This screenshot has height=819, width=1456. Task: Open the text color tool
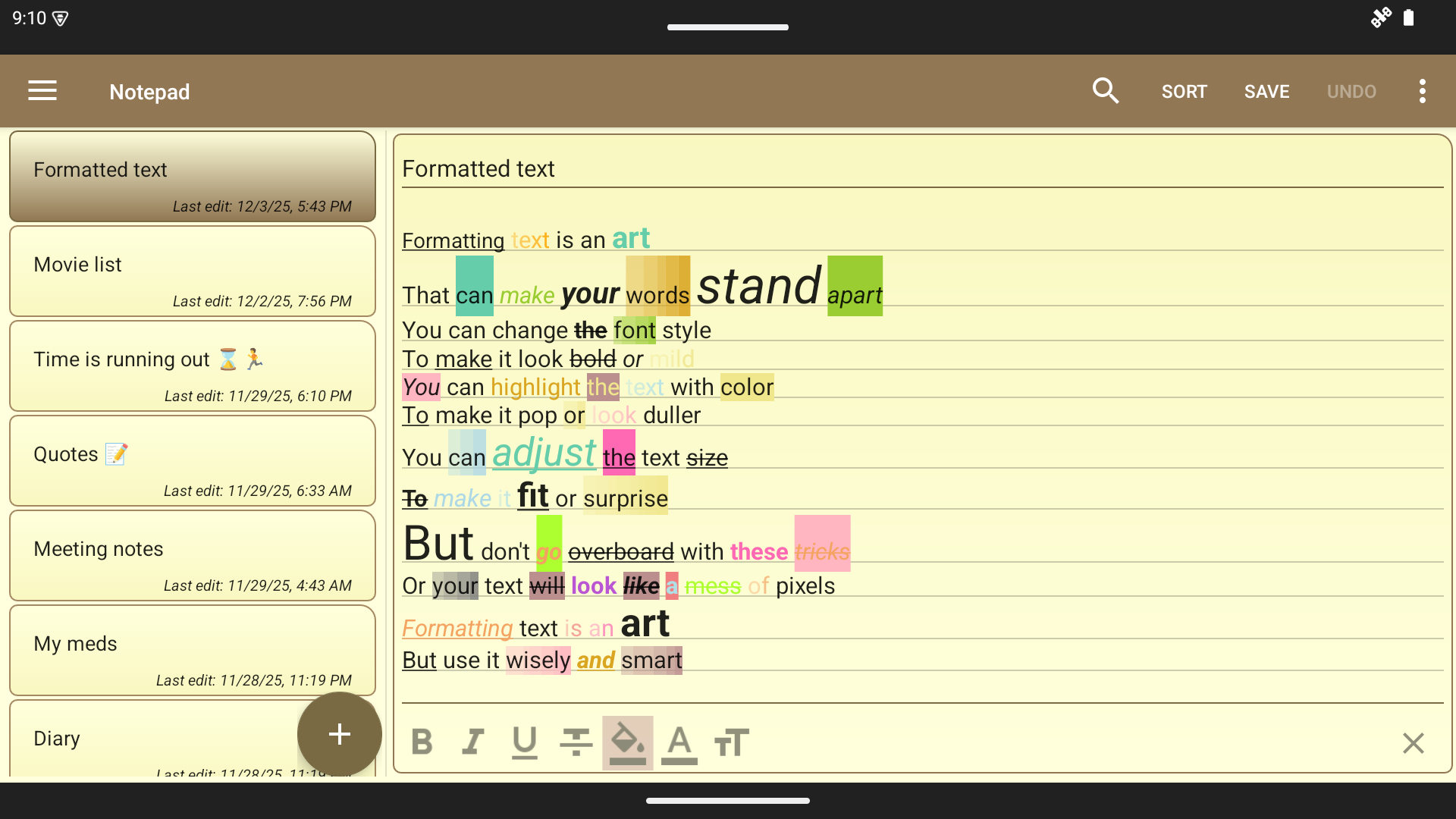[679, 742]
